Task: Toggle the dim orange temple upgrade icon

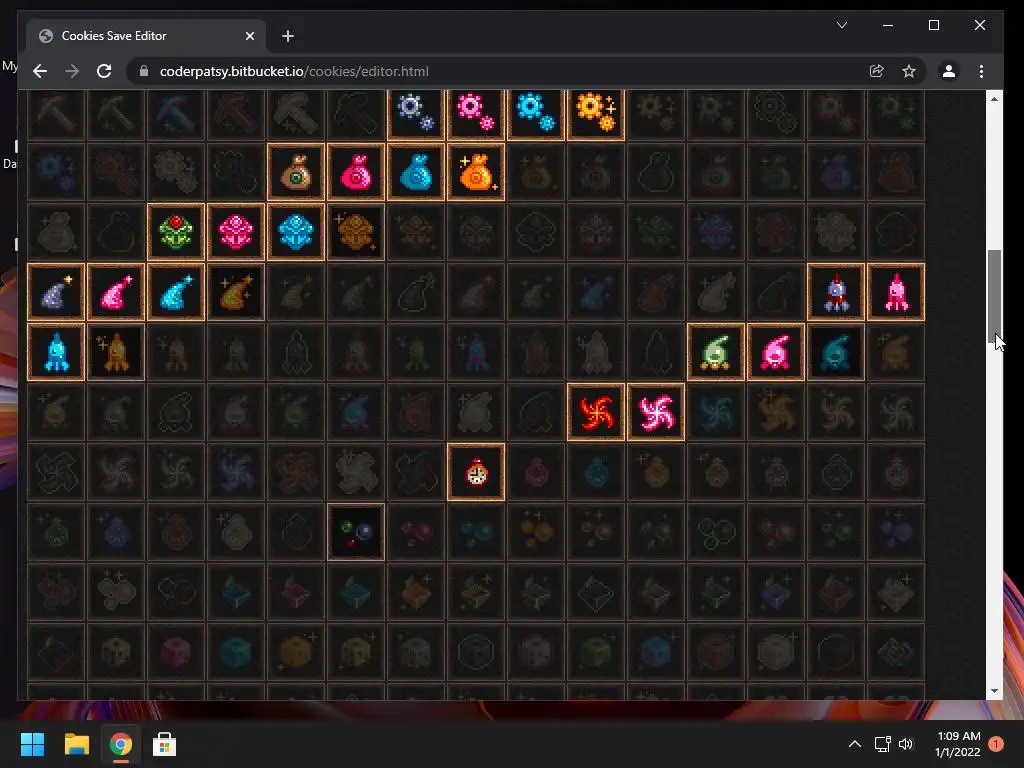Action: tap(356, 232)
